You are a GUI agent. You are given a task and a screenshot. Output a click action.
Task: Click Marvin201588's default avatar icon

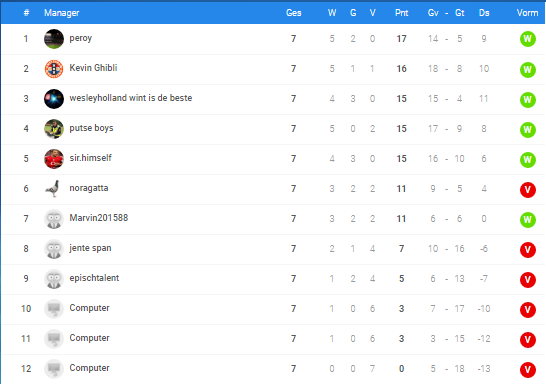(x=54, y=219)
